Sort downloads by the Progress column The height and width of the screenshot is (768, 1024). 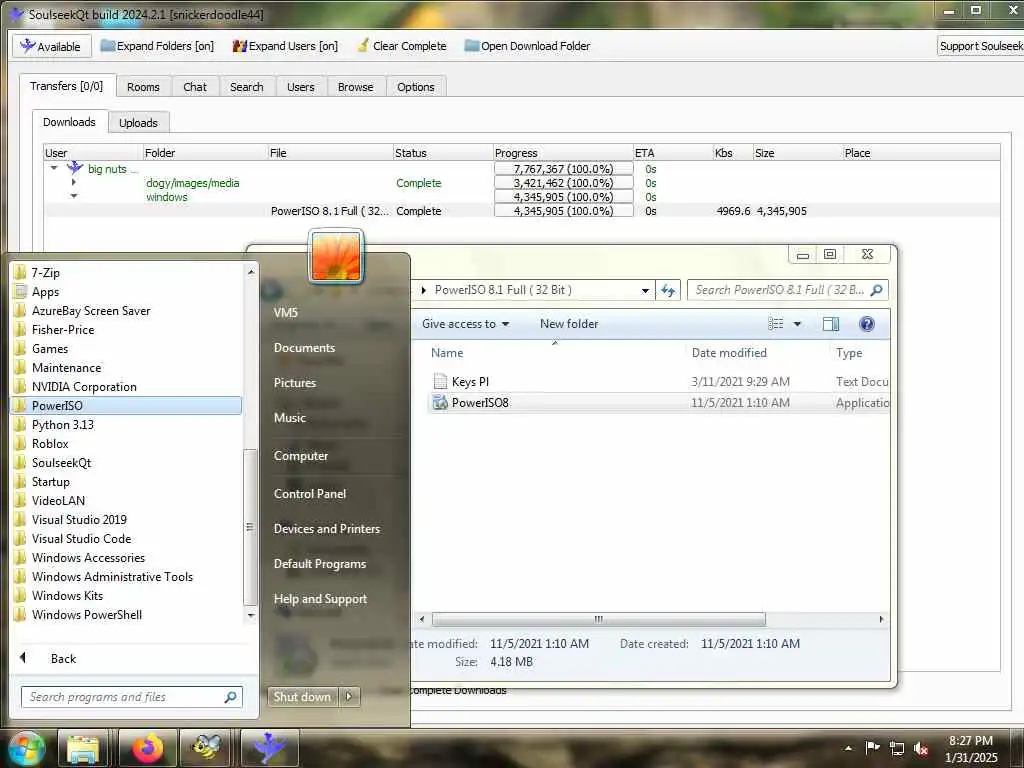[563, 153]
